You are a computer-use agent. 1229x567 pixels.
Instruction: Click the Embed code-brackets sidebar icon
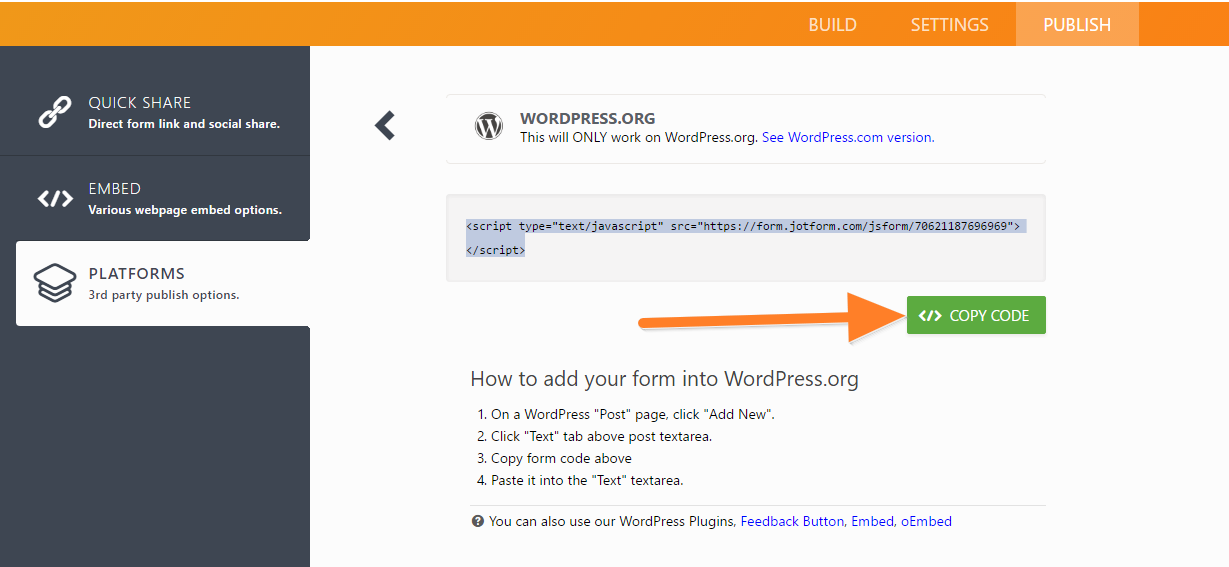point(55,198)
